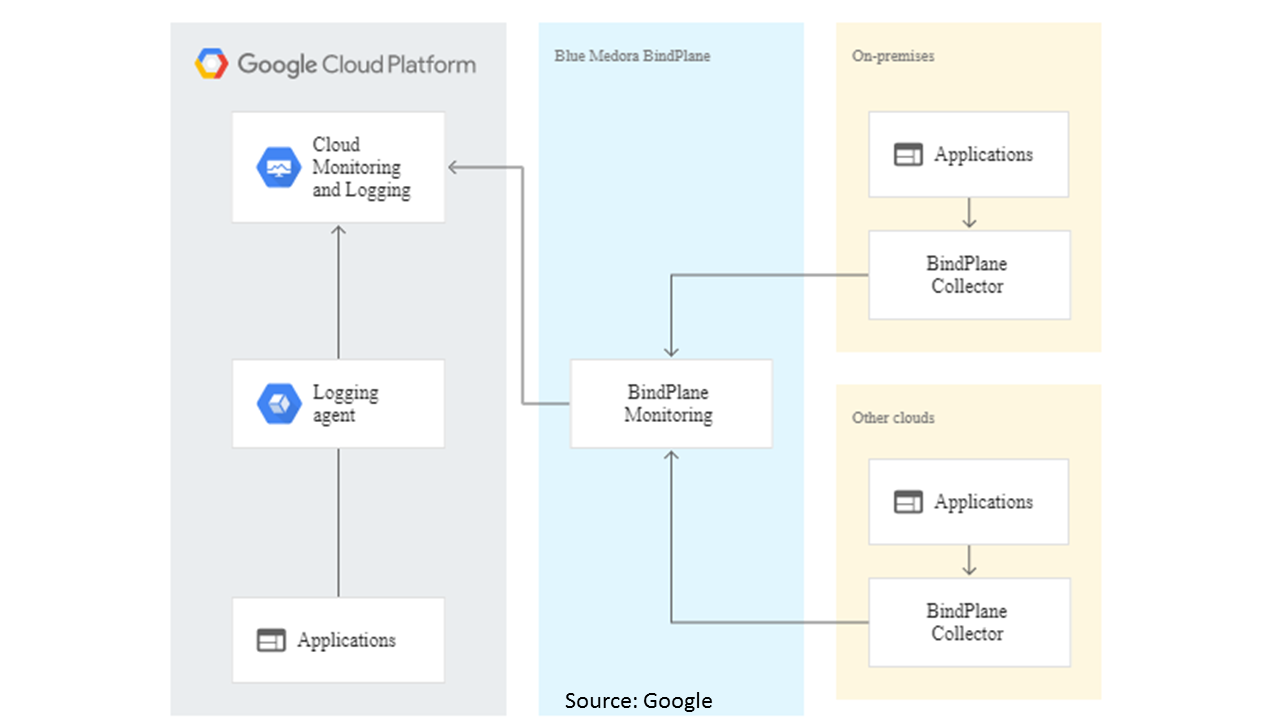The width and height of the screenshot is (1280, 720).
Task: Click the On-premises heading
Action: tap(893, 56)
